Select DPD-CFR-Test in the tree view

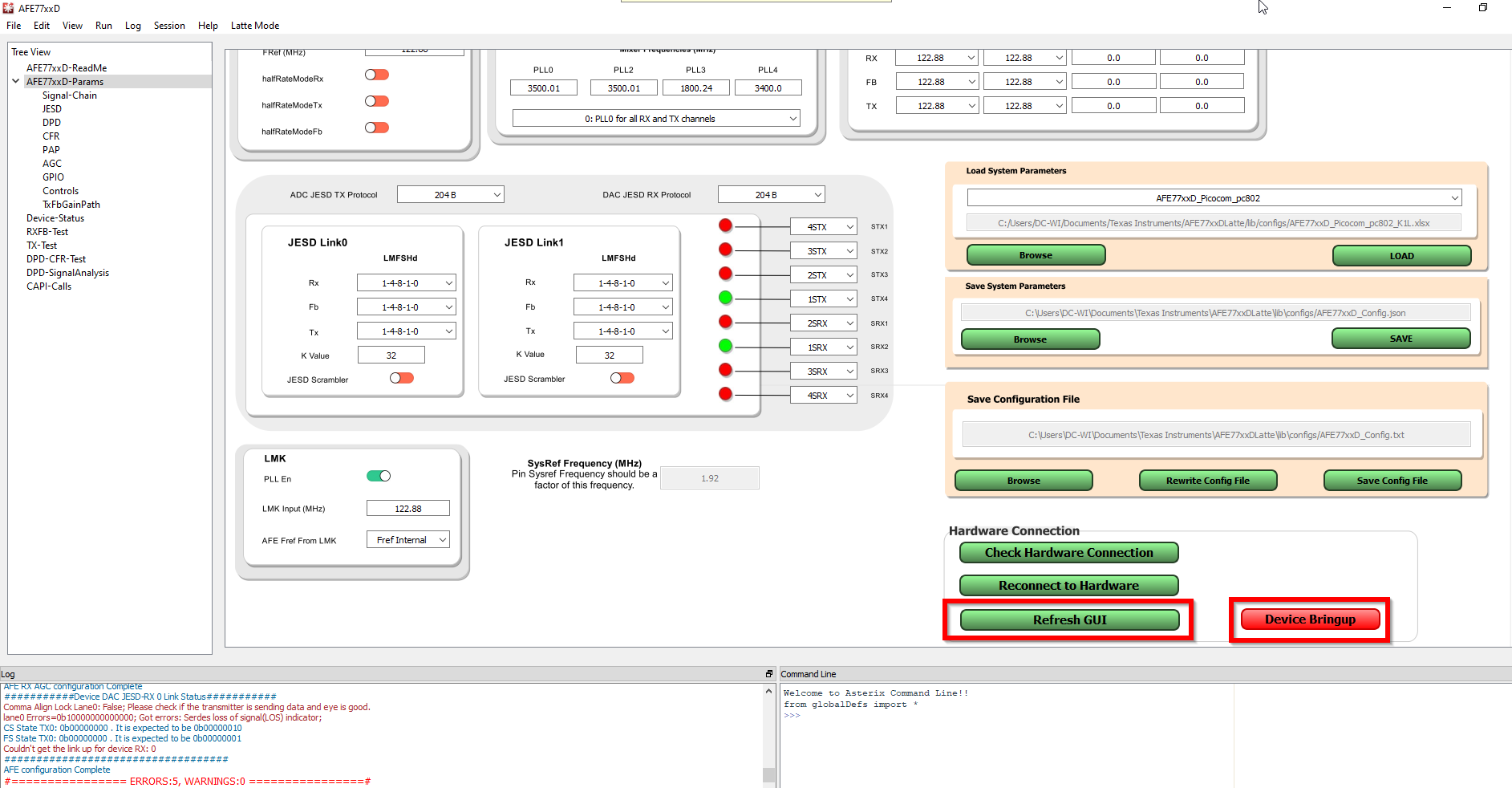tap(56, 259)
